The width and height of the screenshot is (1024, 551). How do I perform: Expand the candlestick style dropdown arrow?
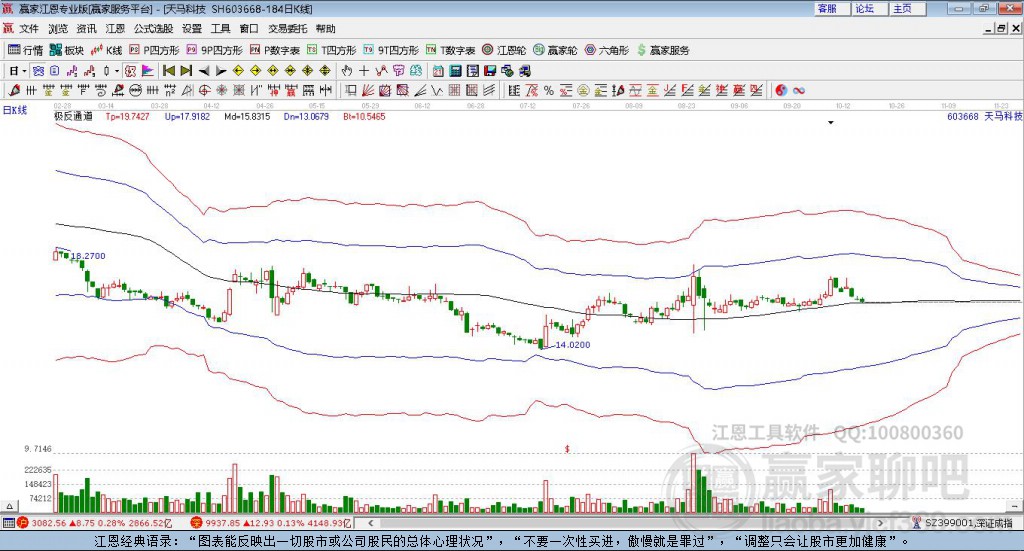point(117,71)
